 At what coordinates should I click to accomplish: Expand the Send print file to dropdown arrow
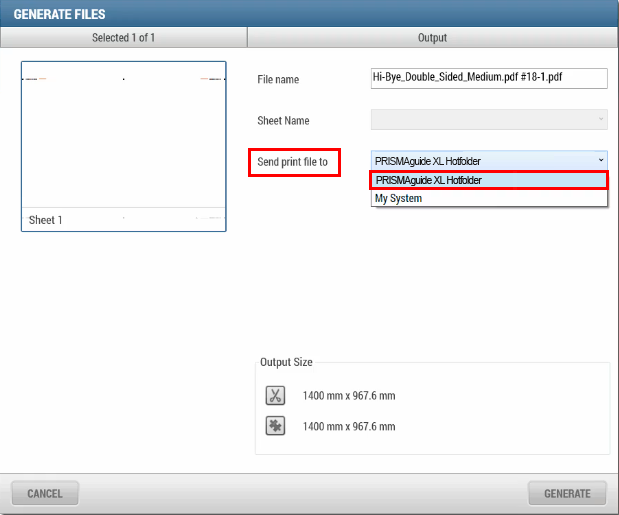pyautogui.click(x=600, y=160)
